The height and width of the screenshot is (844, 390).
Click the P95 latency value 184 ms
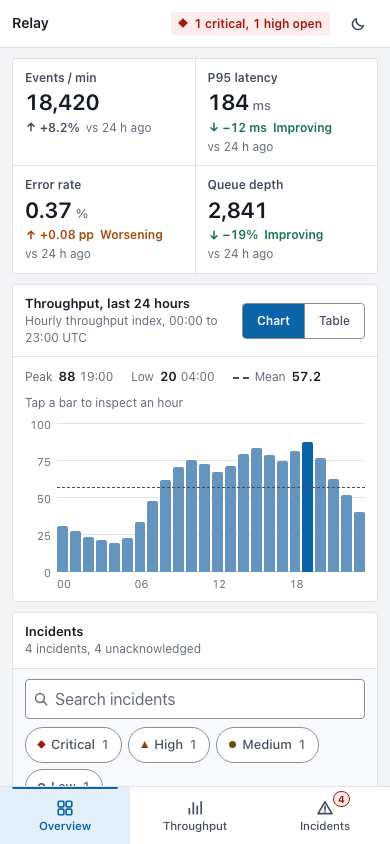pos(239,102)
